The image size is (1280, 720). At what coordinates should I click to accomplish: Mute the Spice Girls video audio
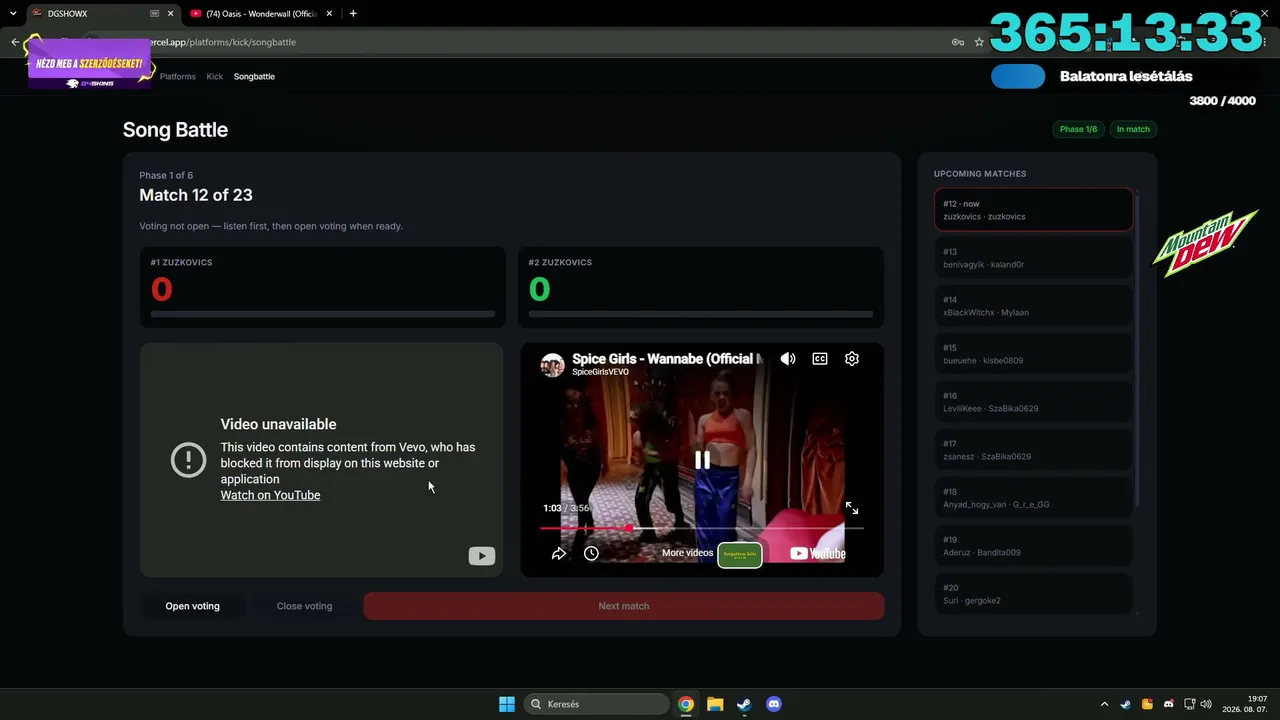(788, 359)
